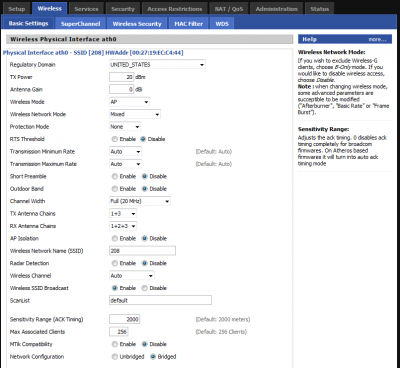Select Disable for MTik Compatibility
The width and height of the screenshot is (400, 368).
pos(145,344)
